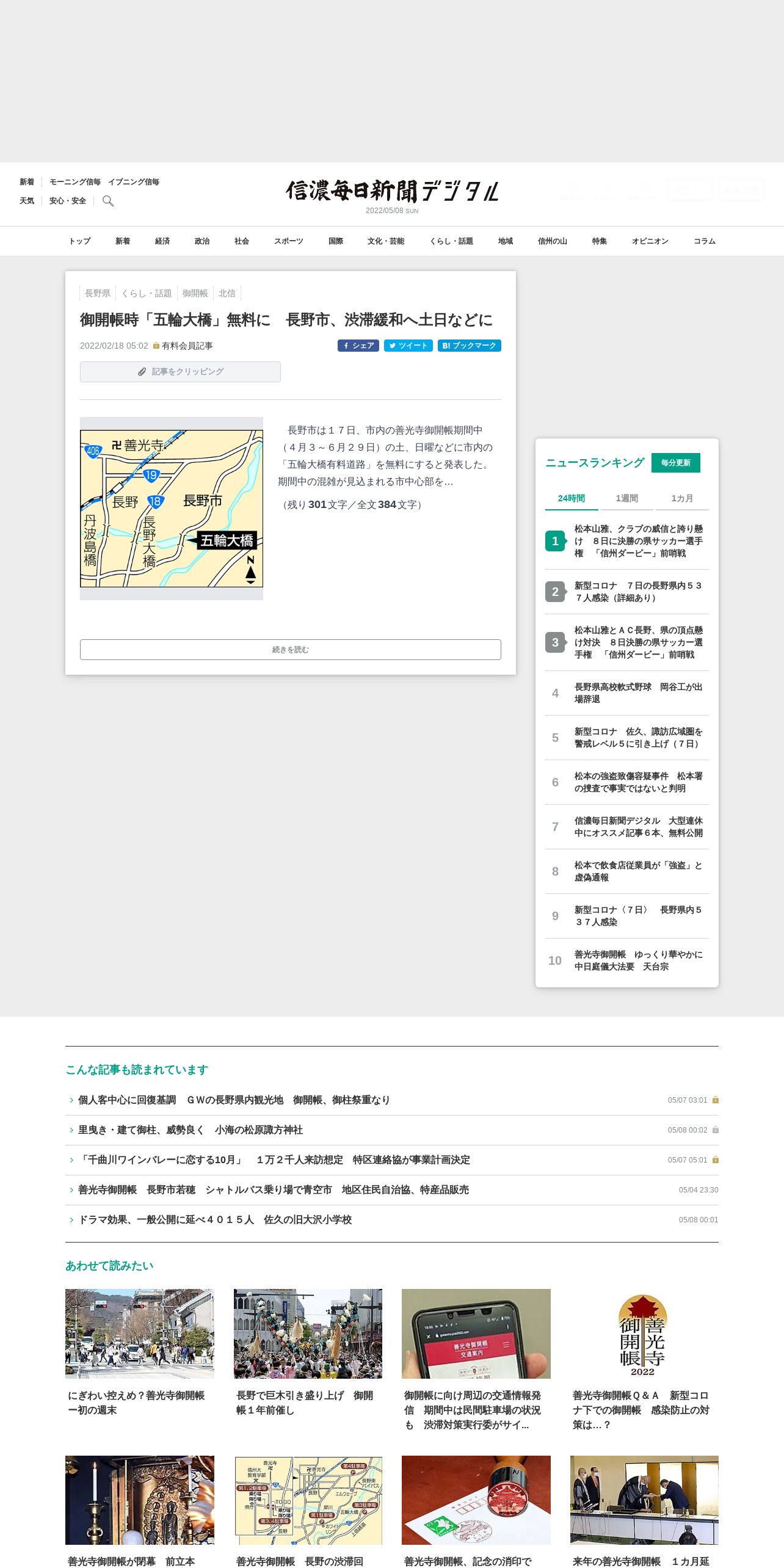The width and height of the screenshot is (784, 1568).
Task: Open 善光寺御開帳が閉幕 candle photo
Action: [x=140, y=1500]
